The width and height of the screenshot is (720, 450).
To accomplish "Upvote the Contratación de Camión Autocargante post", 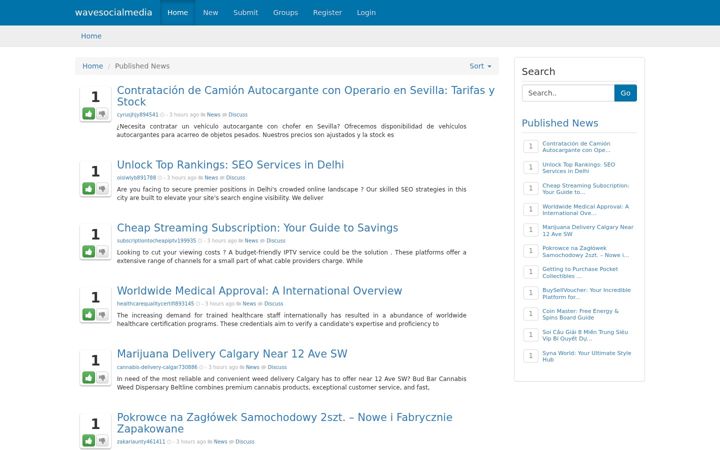I will (89, 113).
